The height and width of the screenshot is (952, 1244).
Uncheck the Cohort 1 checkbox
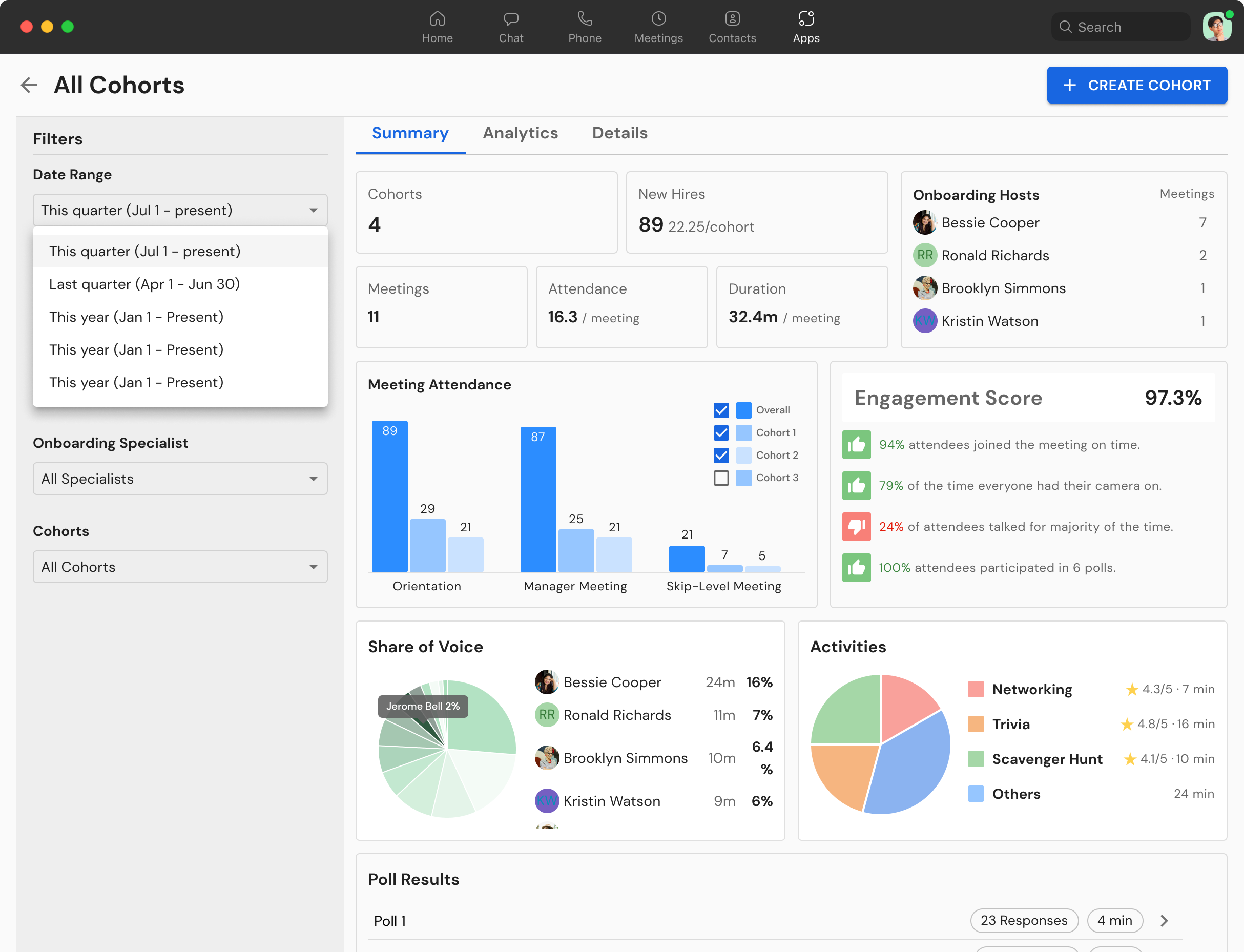pos(720,432)
